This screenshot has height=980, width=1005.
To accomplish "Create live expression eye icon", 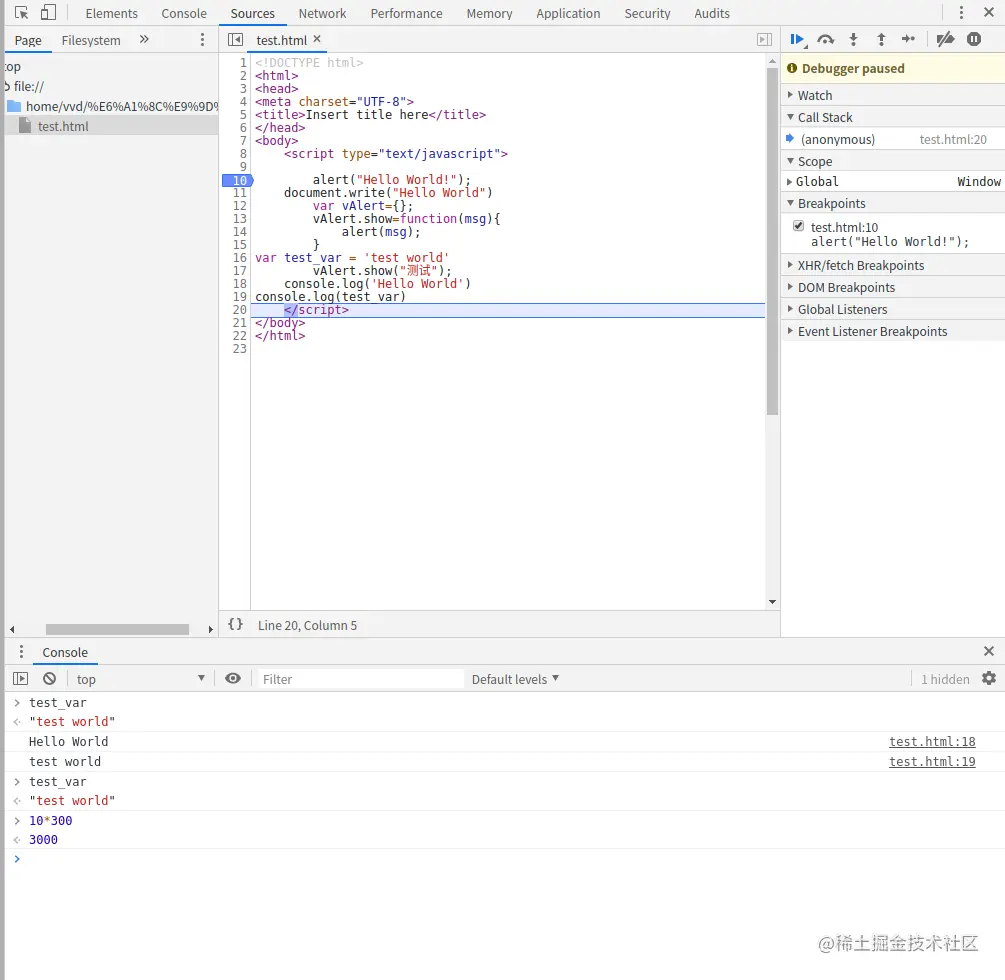I will coord(233,679).
